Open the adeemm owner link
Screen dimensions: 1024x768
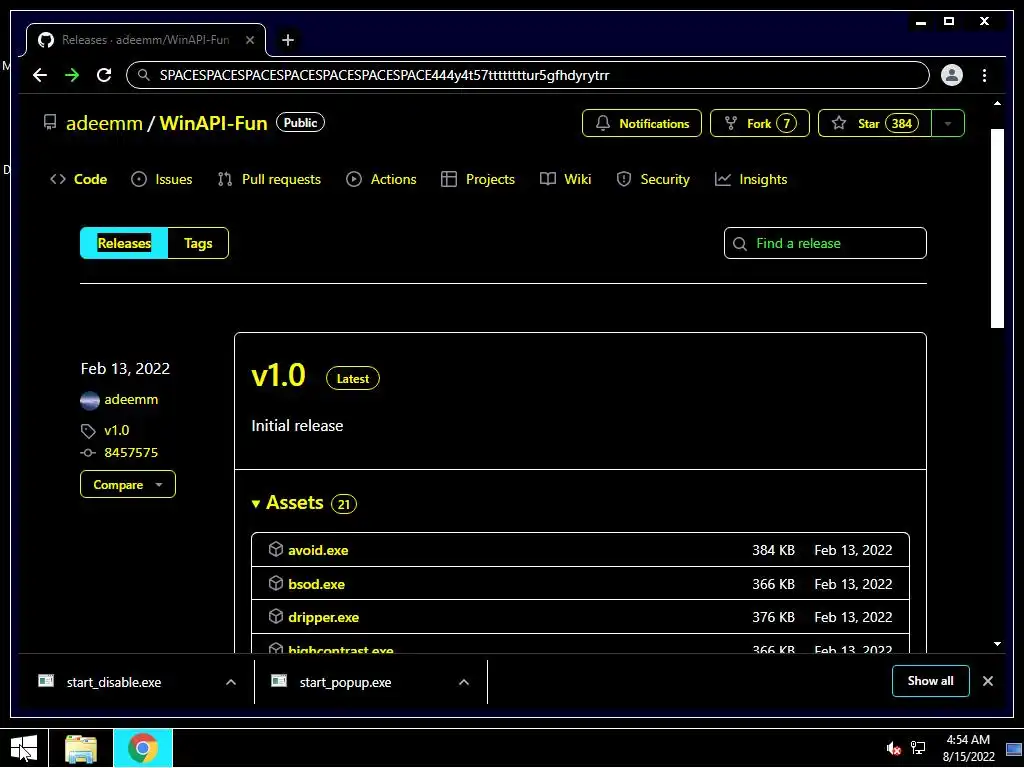click(104, 123)
